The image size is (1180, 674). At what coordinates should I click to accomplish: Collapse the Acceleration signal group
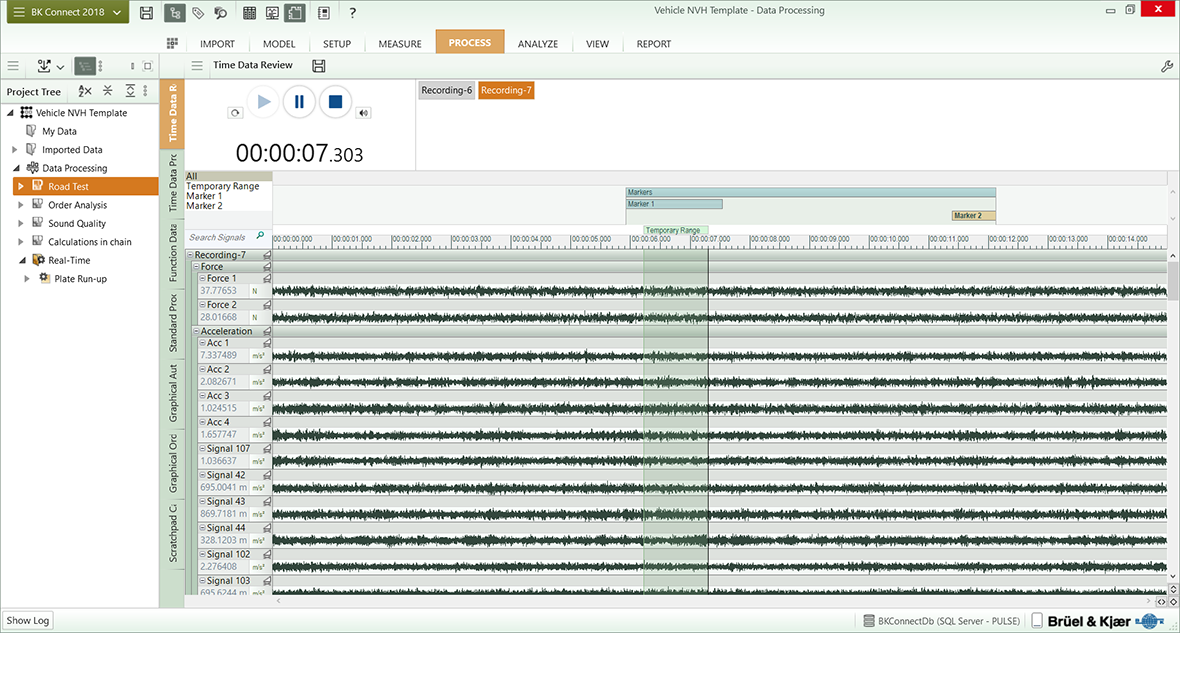194,331
